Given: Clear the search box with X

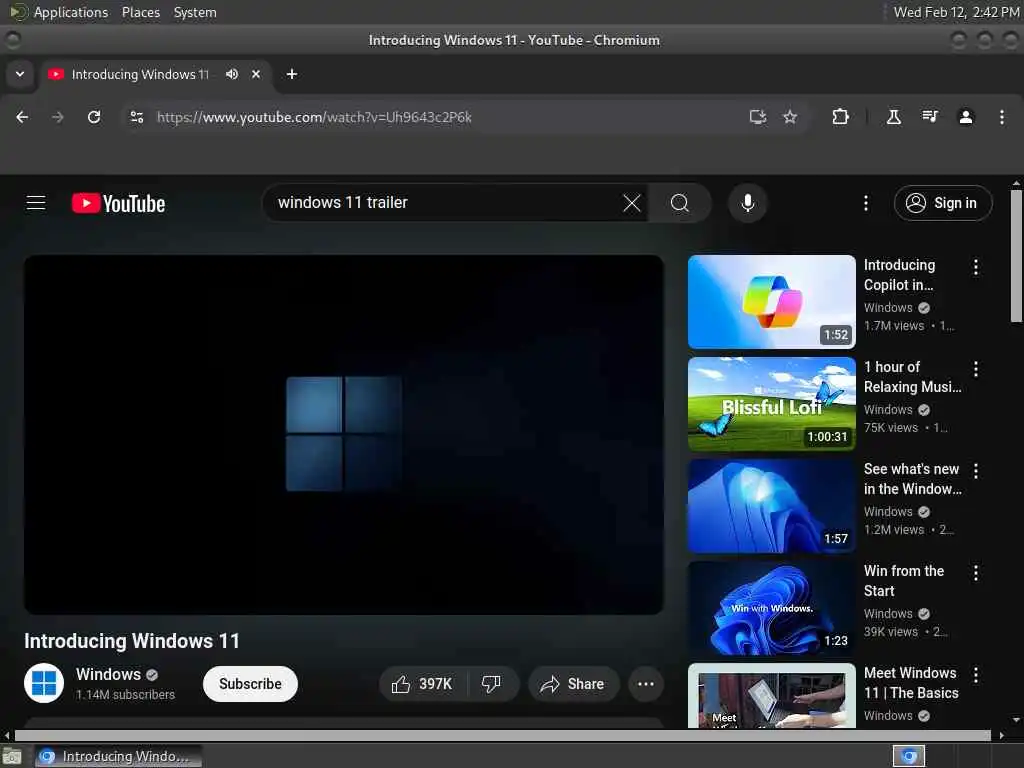Looking at the screenshot, I should tap(632, 203).
